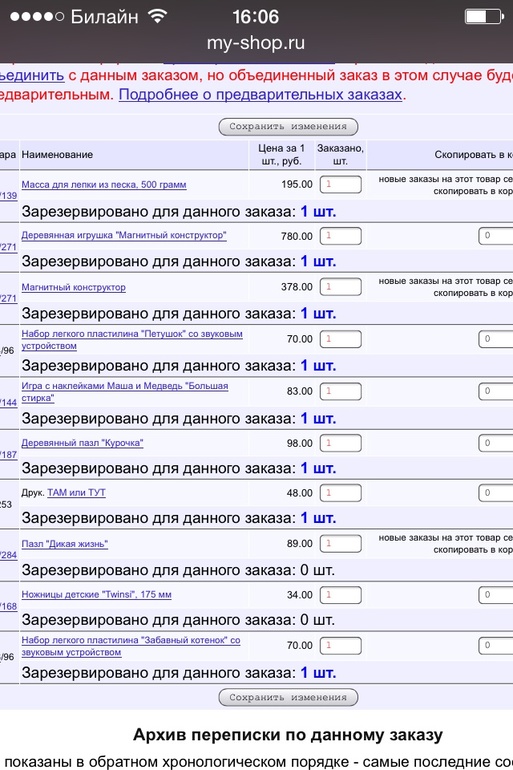The height and width of the screenshot is (770, 513).
Task: Click the 'Заказано, шт.' column header
Action: coord(340,155)
